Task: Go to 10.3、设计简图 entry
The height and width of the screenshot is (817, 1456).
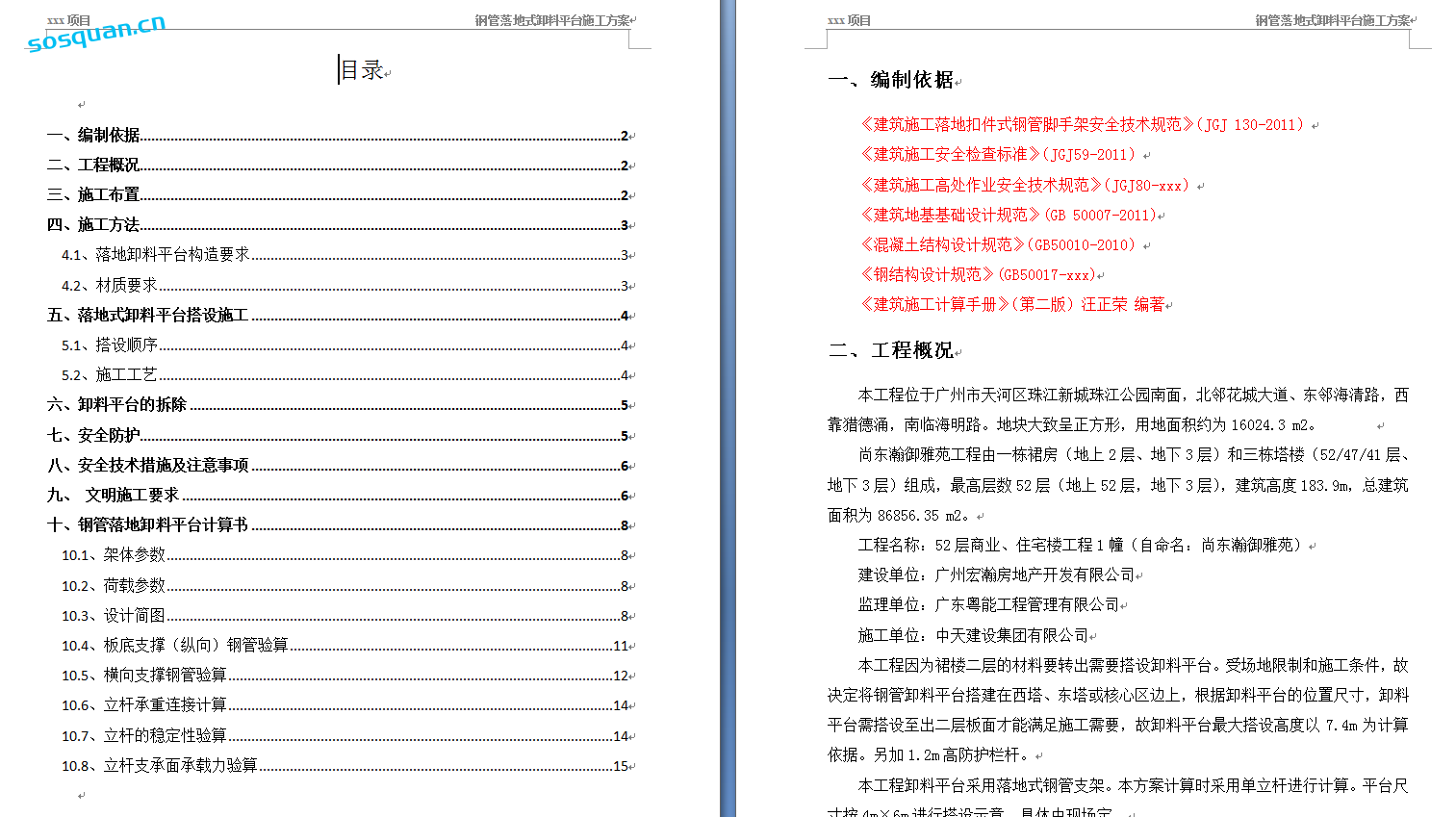Action: coord(114,616)
